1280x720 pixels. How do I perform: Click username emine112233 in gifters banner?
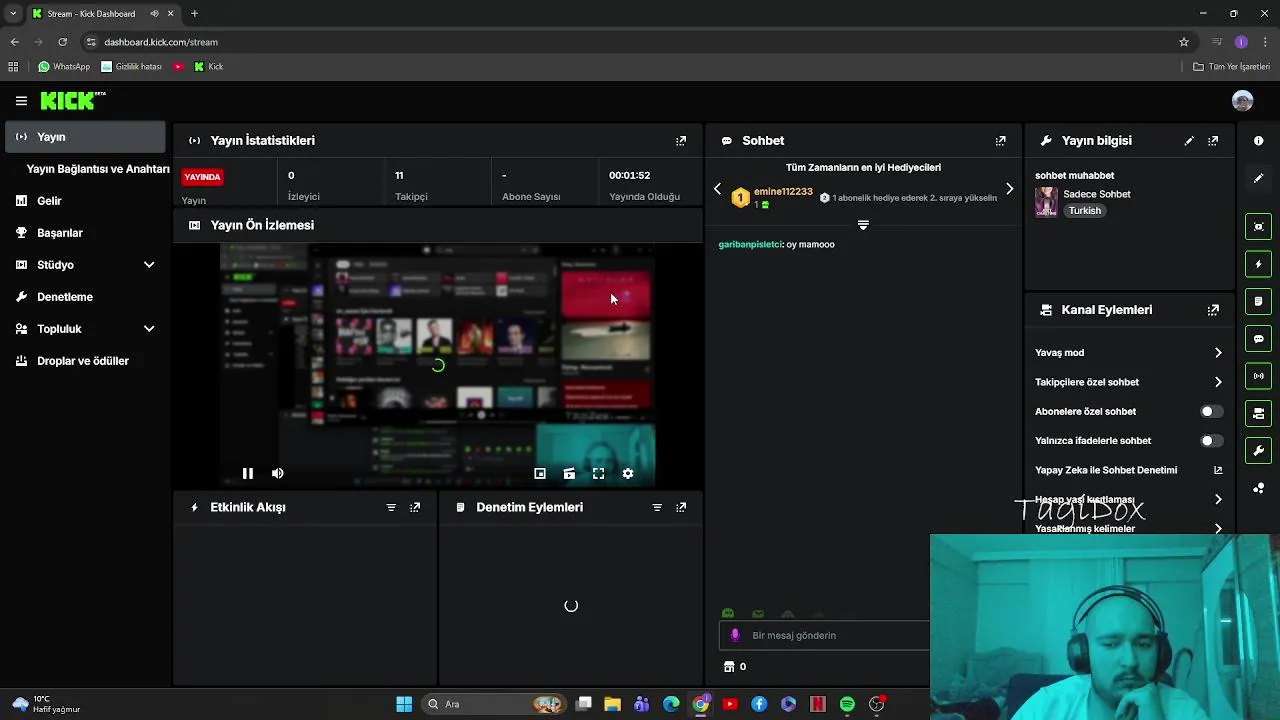click(783, 192)
